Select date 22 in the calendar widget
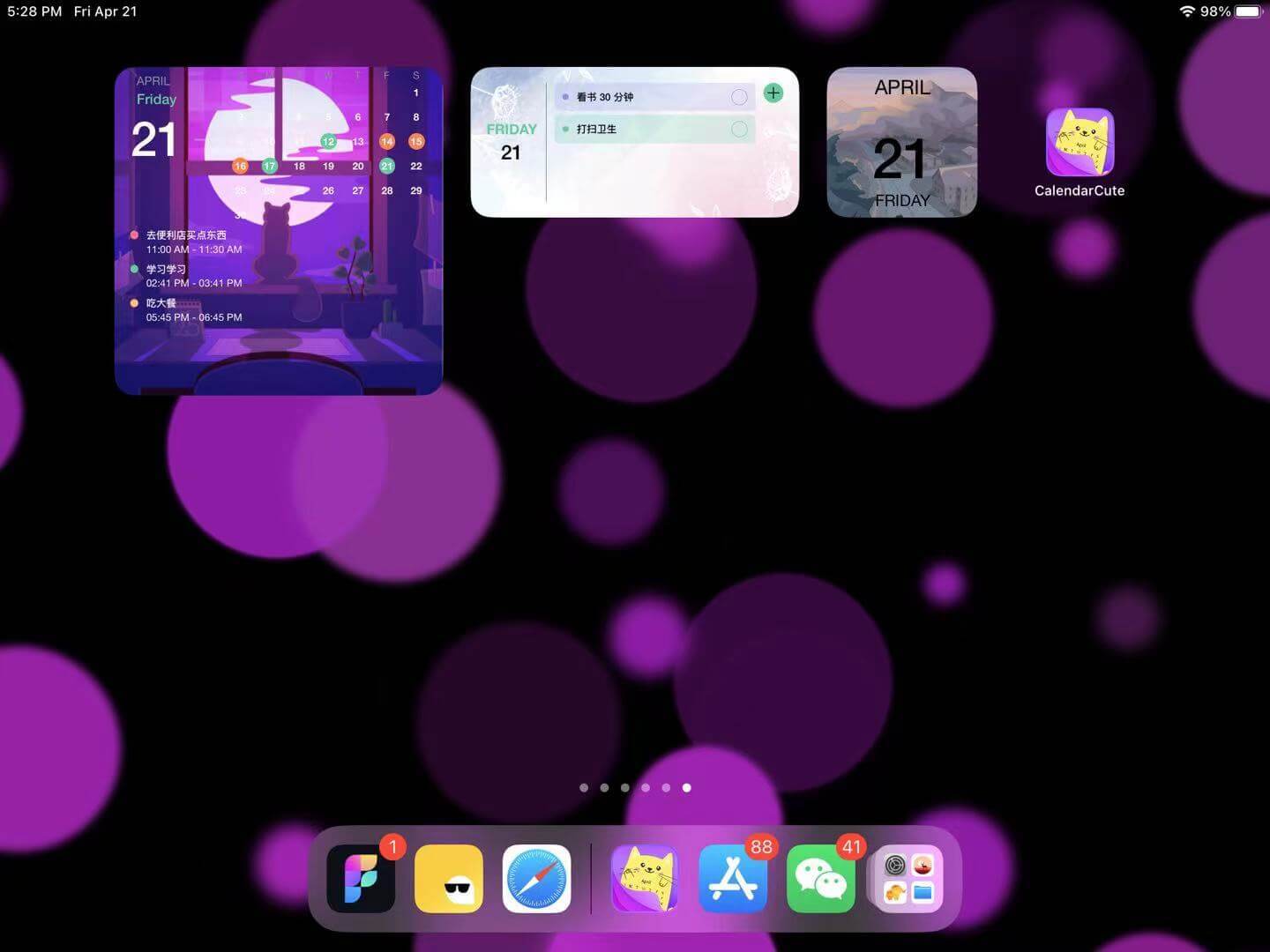The image size is (1270, 952). [x=416, y=166]
